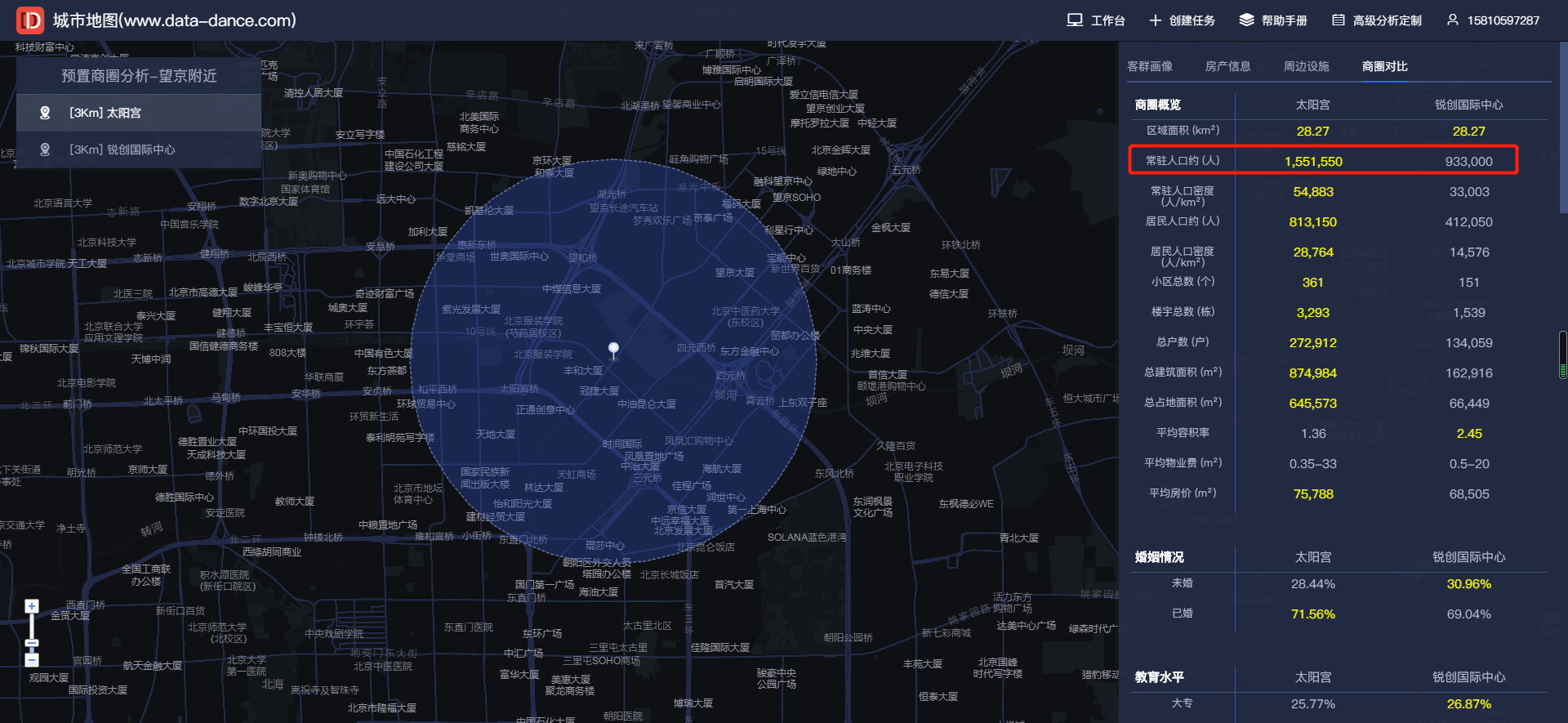The height and width of the screenshot is (723, 1568).
Task: Switch to the 房产信息 tab
Action: tap(1228, 66)
